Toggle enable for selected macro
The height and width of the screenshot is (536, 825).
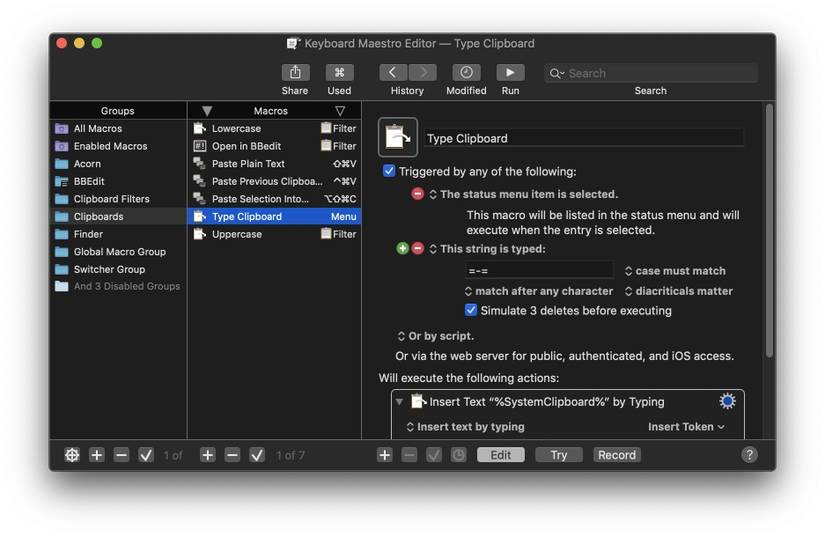tap(257, 455)
